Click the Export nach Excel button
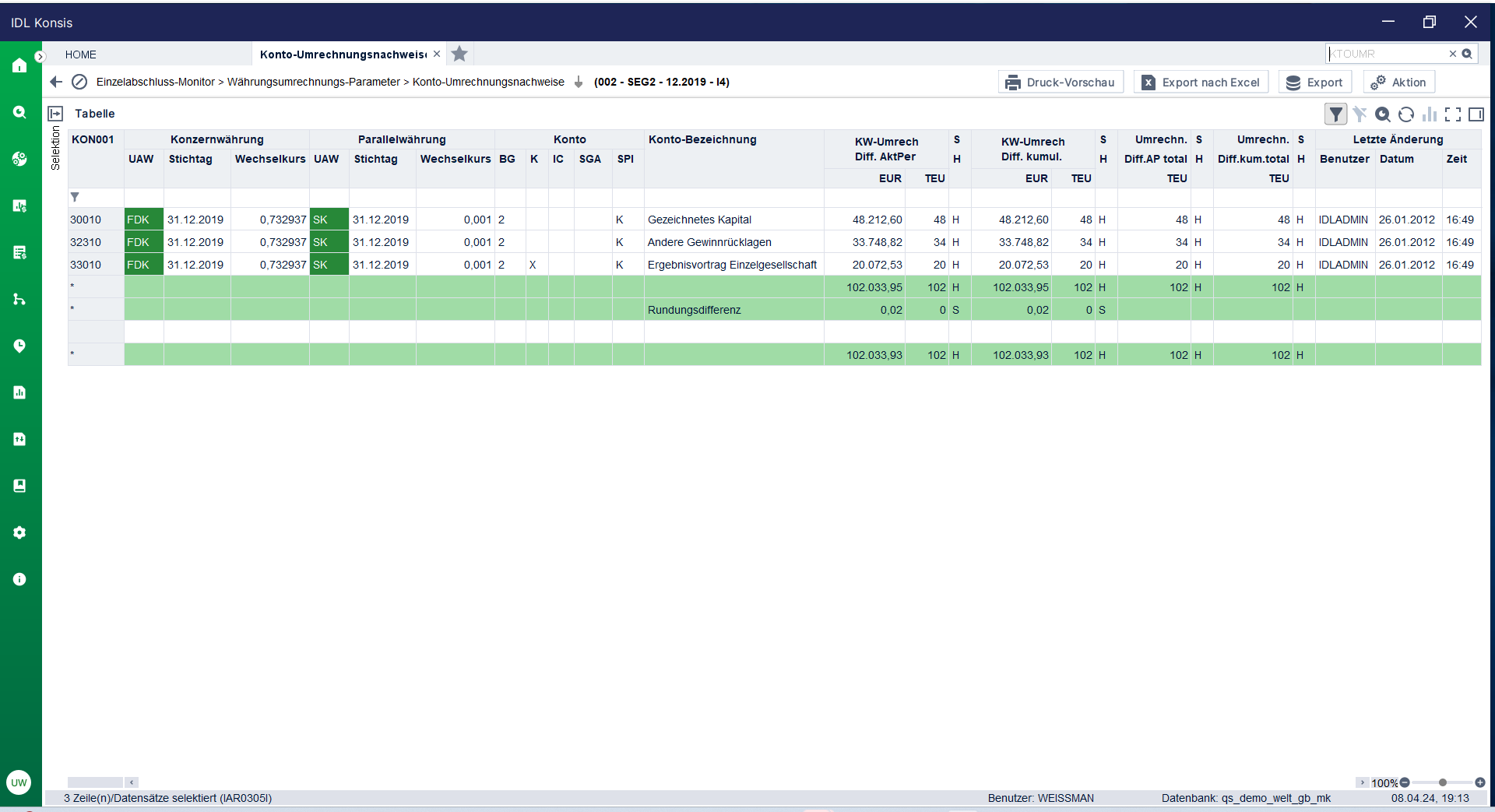 1201,83
